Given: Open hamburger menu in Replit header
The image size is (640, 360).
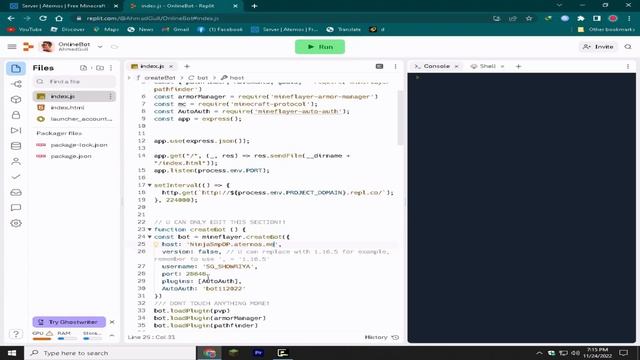Looking at the screenshot, I should coord(12,47).
